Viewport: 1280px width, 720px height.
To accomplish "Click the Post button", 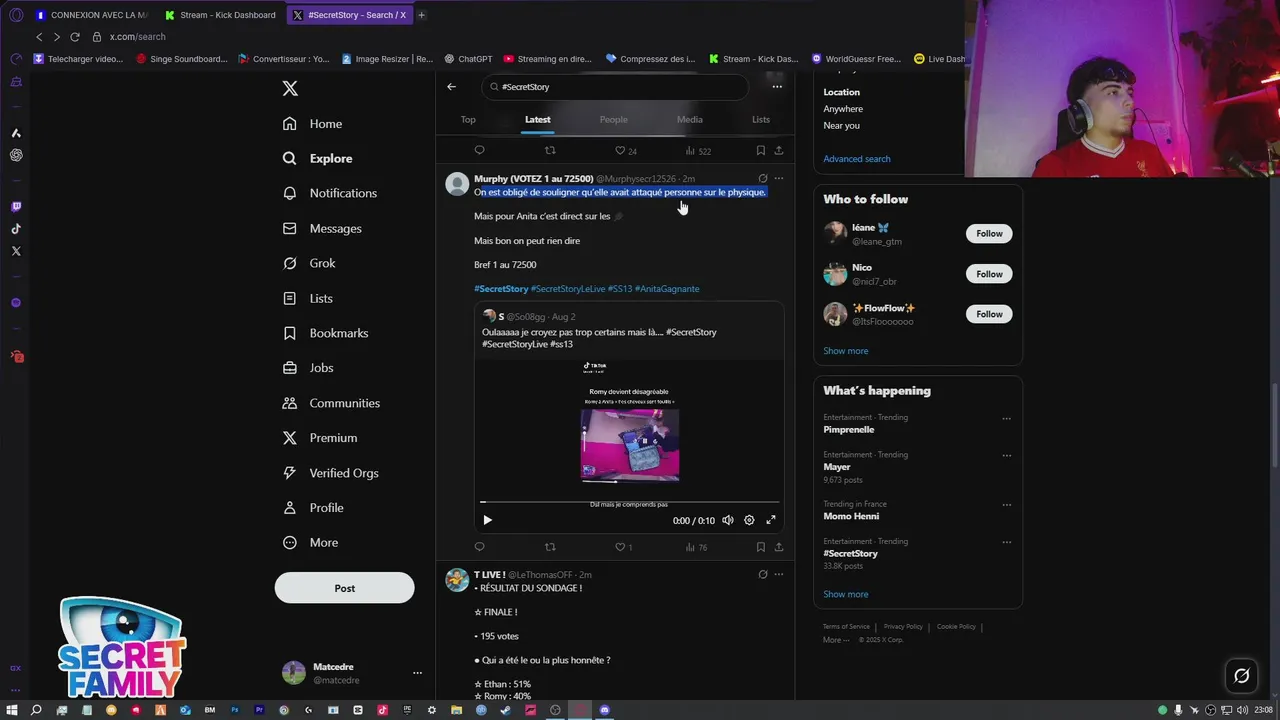I will (x=344, y=588).
